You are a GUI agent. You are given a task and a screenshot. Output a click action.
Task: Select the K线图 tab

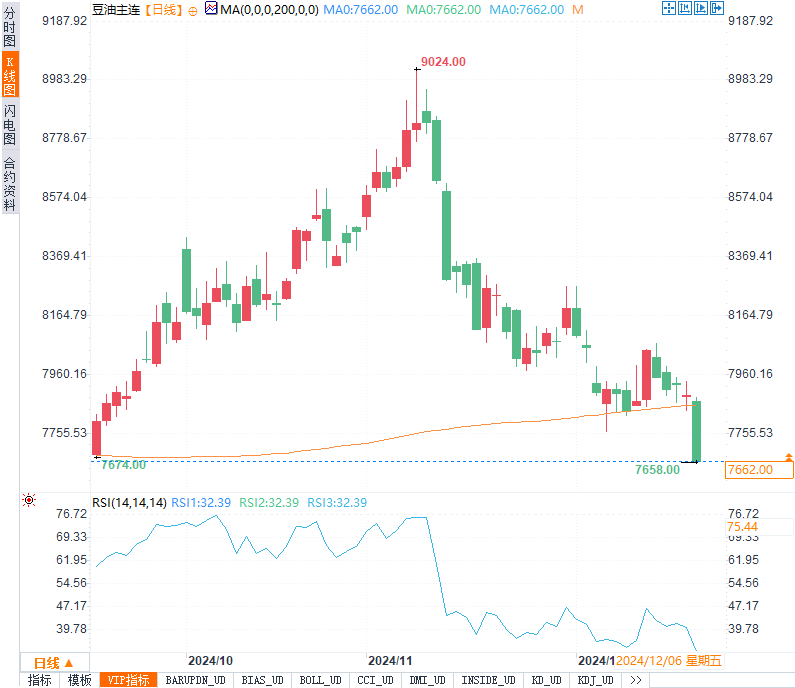pyautogui.click(x=10, y=75)
